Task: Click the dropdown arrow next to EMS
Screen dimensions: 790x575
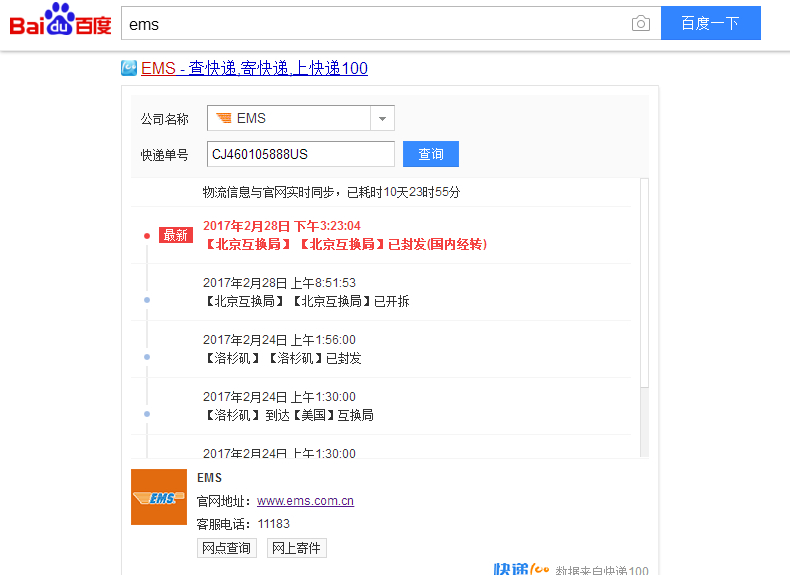Action: (382, 119)
